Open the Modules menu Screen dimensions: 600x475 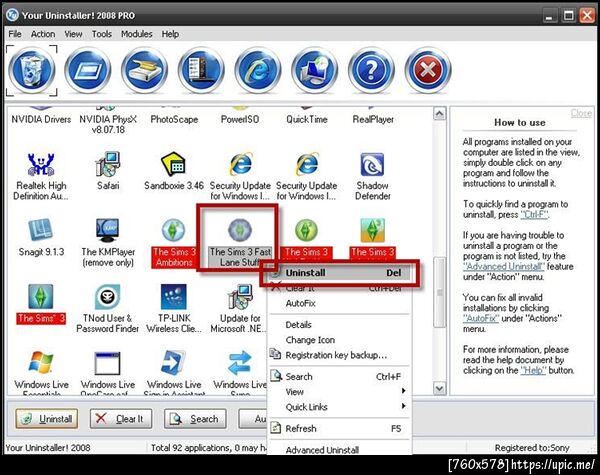[137, 34]
